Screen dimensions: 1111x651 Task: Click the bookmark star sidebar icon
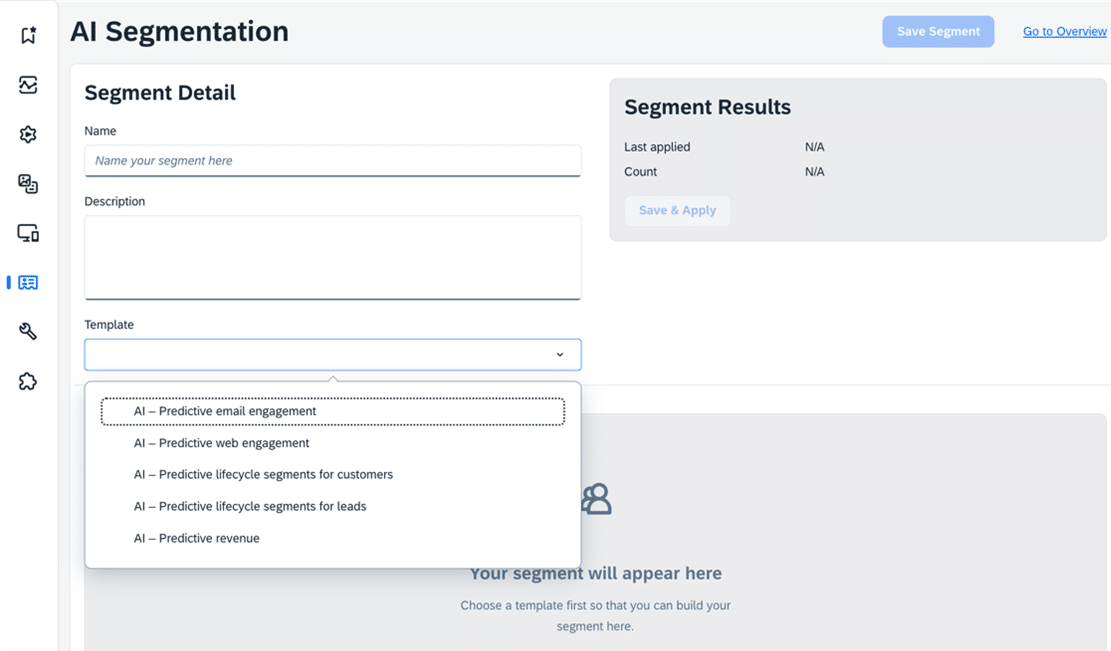[x=28, y=36]
